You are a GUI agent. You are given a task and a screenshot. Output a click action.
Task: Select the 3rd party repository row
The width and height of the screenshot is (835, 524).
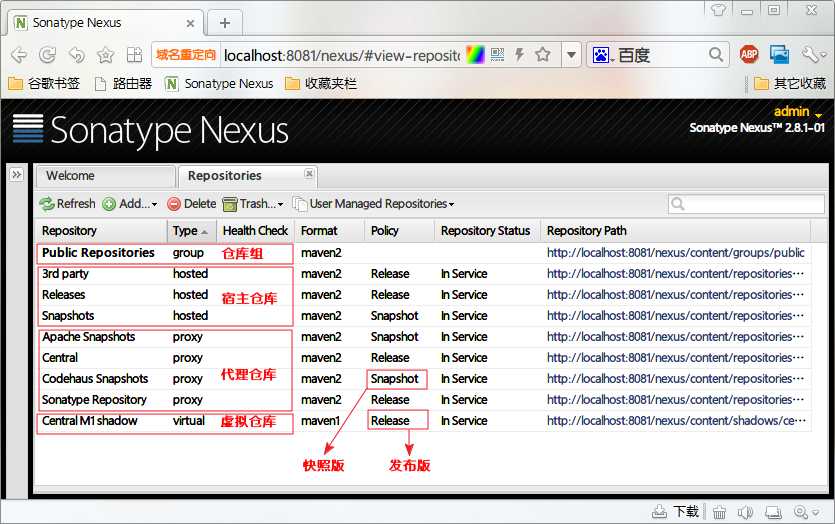423,274
